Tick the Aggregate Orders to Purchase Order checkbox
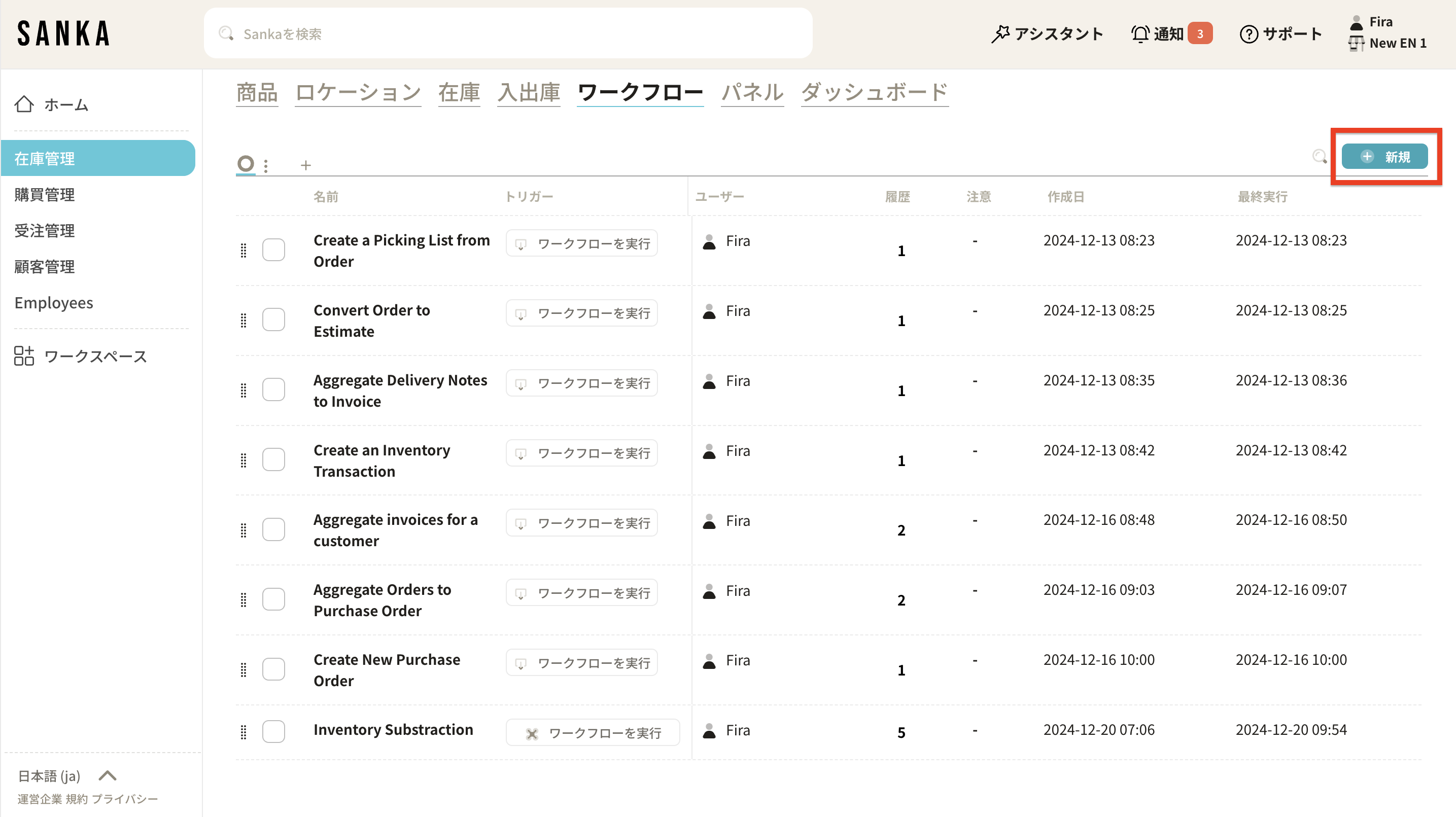The height and width of the screenshot is (817, 1456). (273, 599)
